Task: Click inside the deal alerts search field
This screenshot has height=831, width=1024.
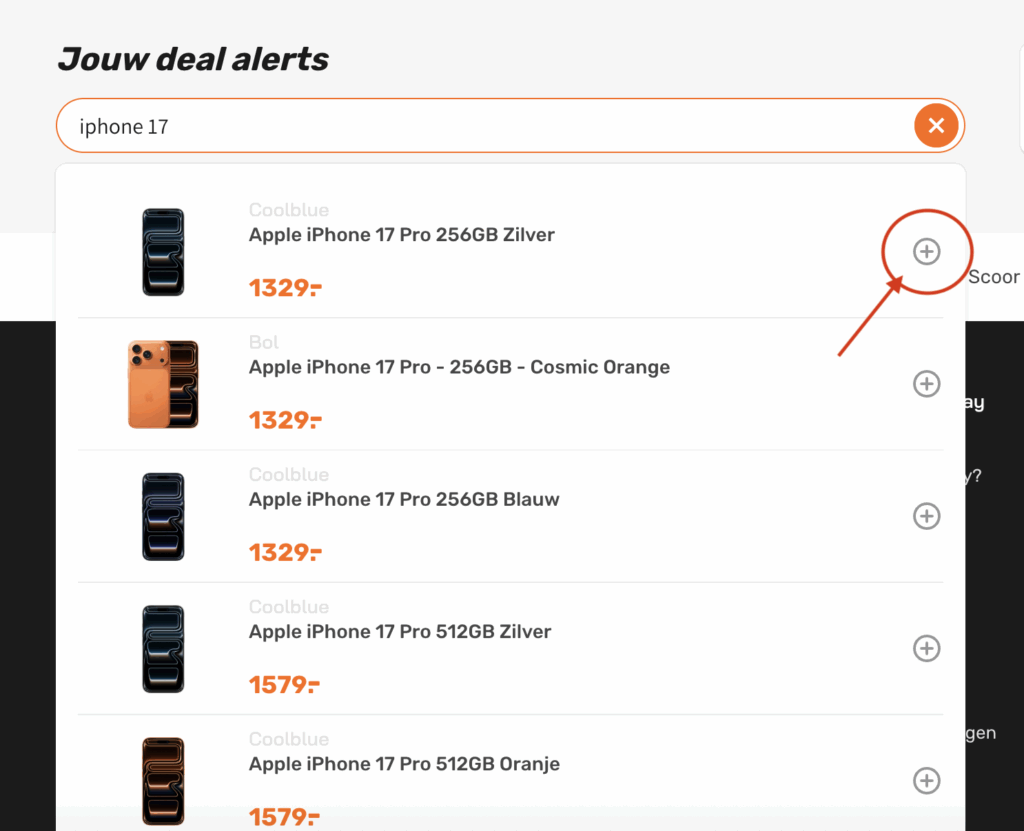Action: 480,126
